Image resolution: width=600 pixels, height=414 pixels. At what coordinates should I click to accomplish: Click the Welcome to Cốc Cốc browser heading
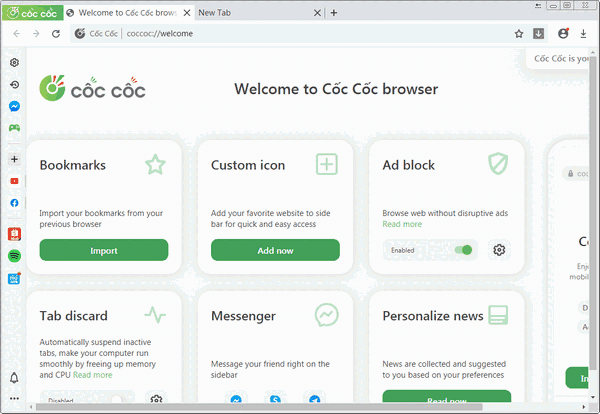tap(336, 89)
